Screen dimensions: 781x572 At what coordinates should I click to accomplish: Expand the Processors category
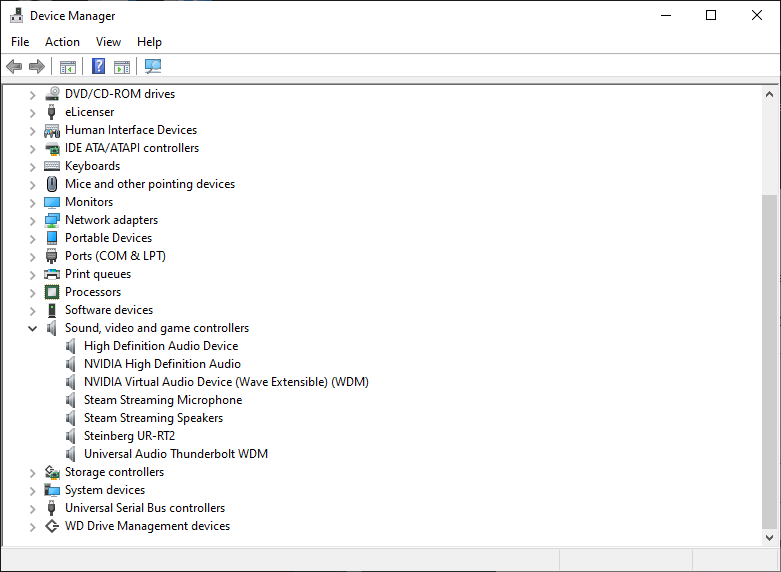pos(32,292)
